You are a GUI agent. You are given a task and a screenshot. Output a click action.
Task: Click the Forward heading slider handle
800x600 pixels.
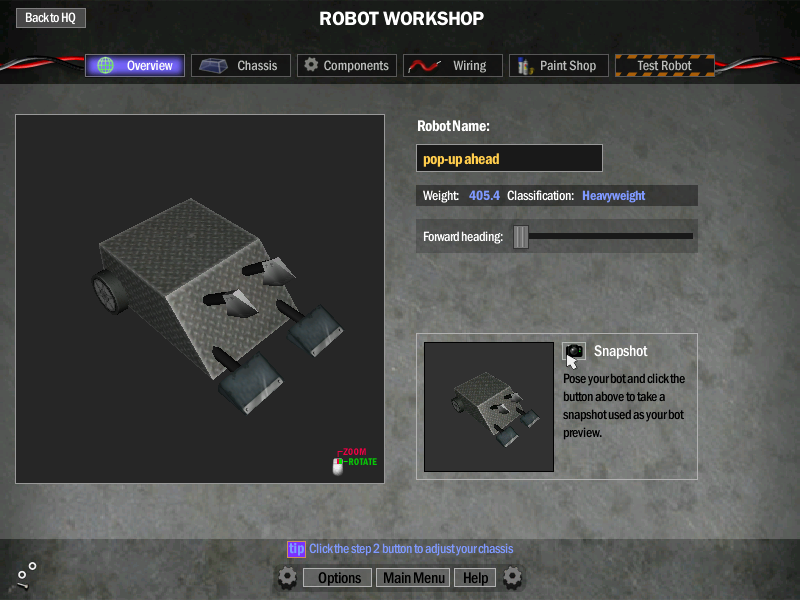[521, 237]
